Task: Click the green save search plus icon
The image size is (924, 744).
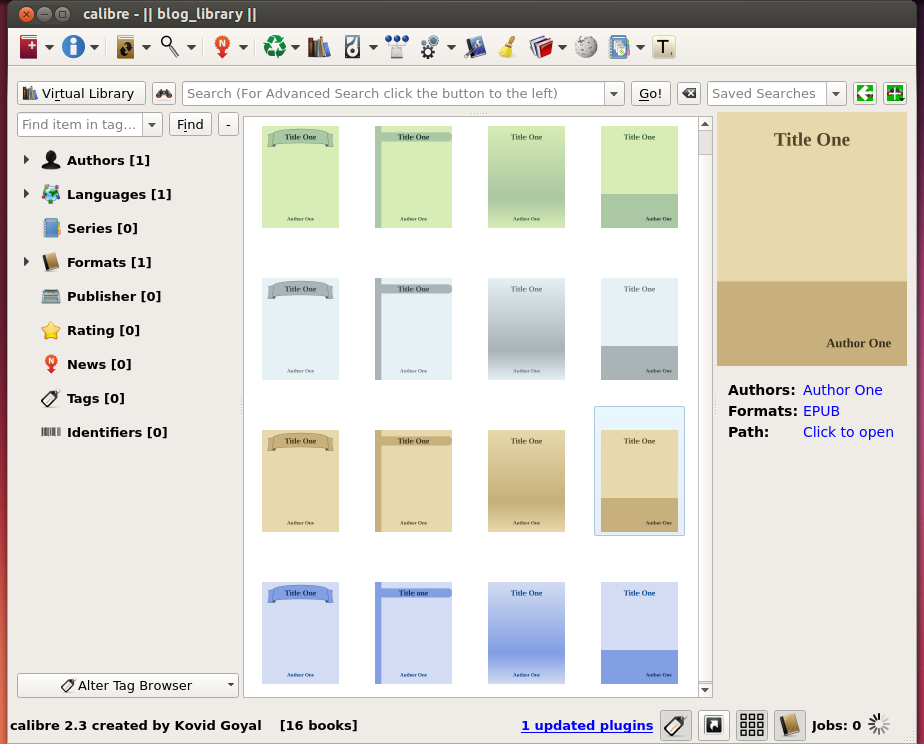Action: (x=895, y=94)
